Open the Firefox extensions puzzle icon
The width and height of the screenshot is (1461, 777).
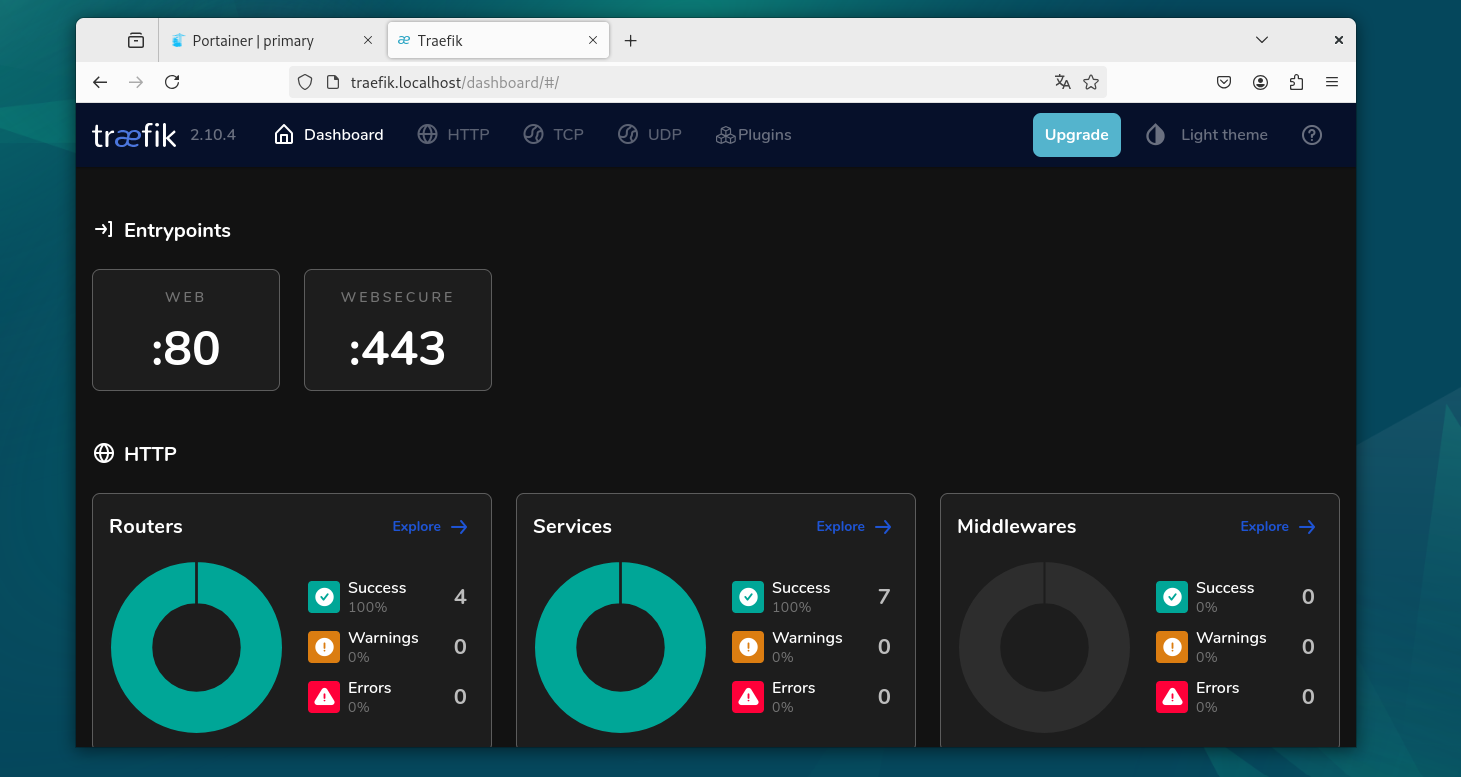(x=1296, y=82)
